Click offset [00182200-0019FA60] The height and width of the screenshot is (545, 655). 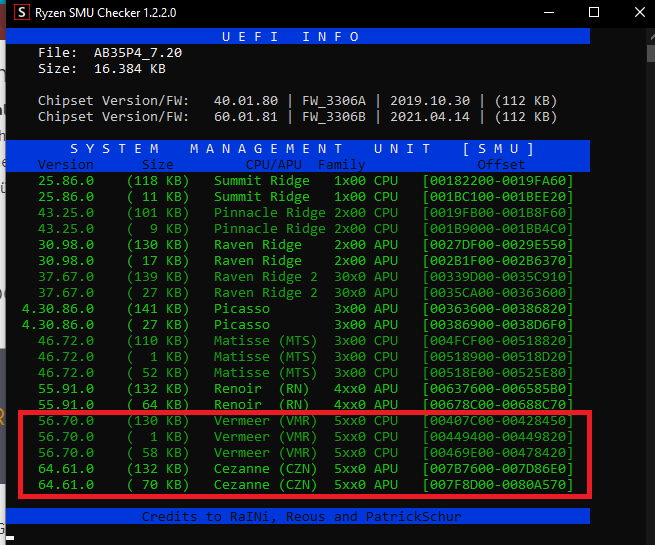[x=498, y=181]
